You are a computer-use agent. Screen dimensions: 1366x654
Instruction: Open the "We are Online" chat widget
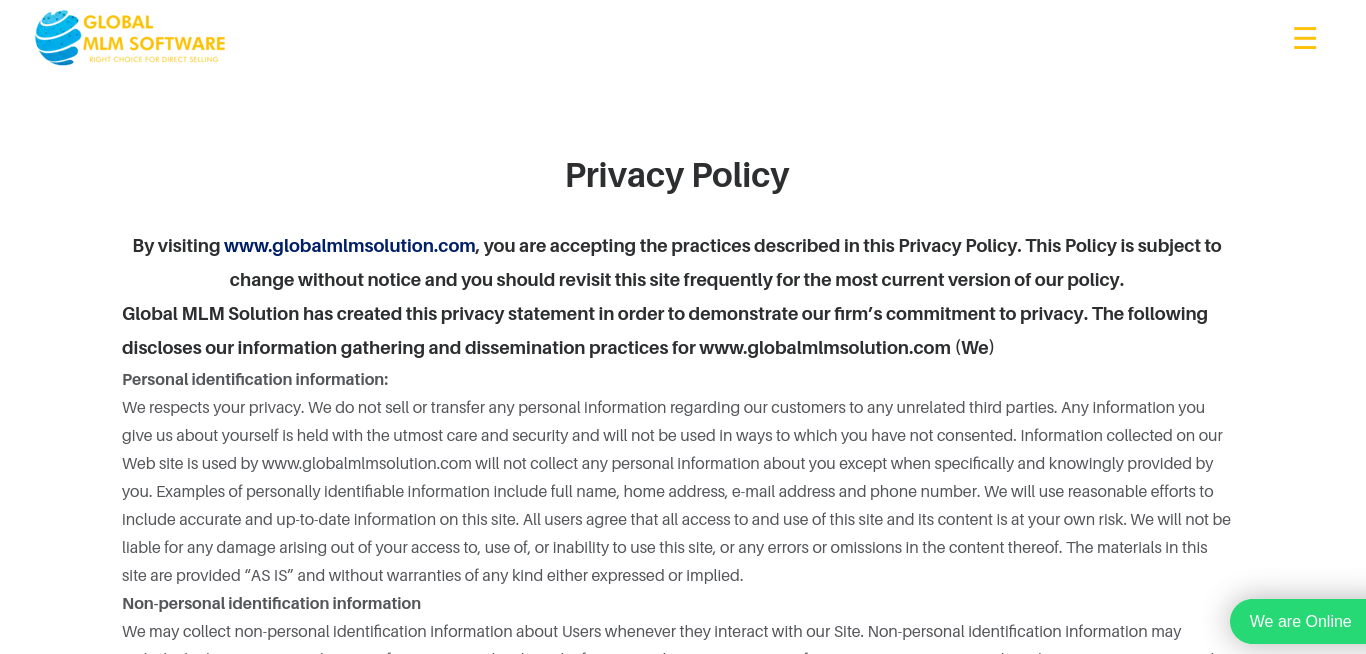pyautogui.click(x=1299, y=621)
